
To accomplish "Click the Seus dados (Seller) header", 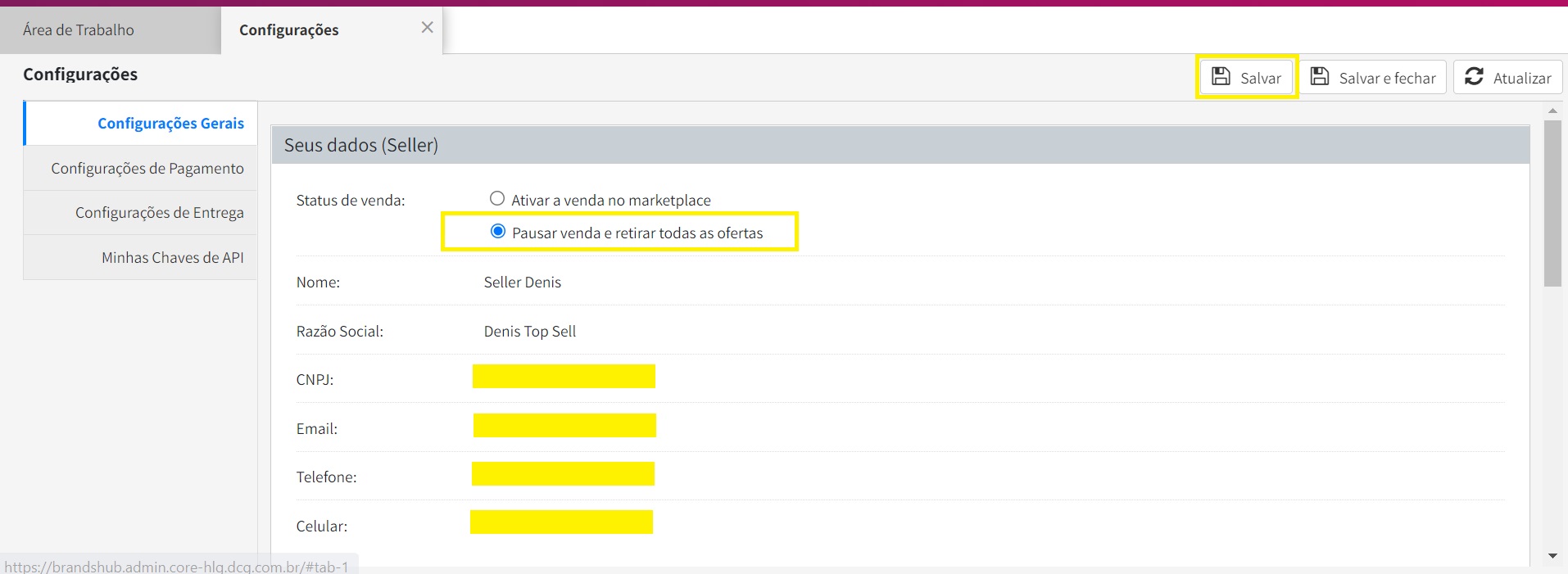I will coord(900,145).
